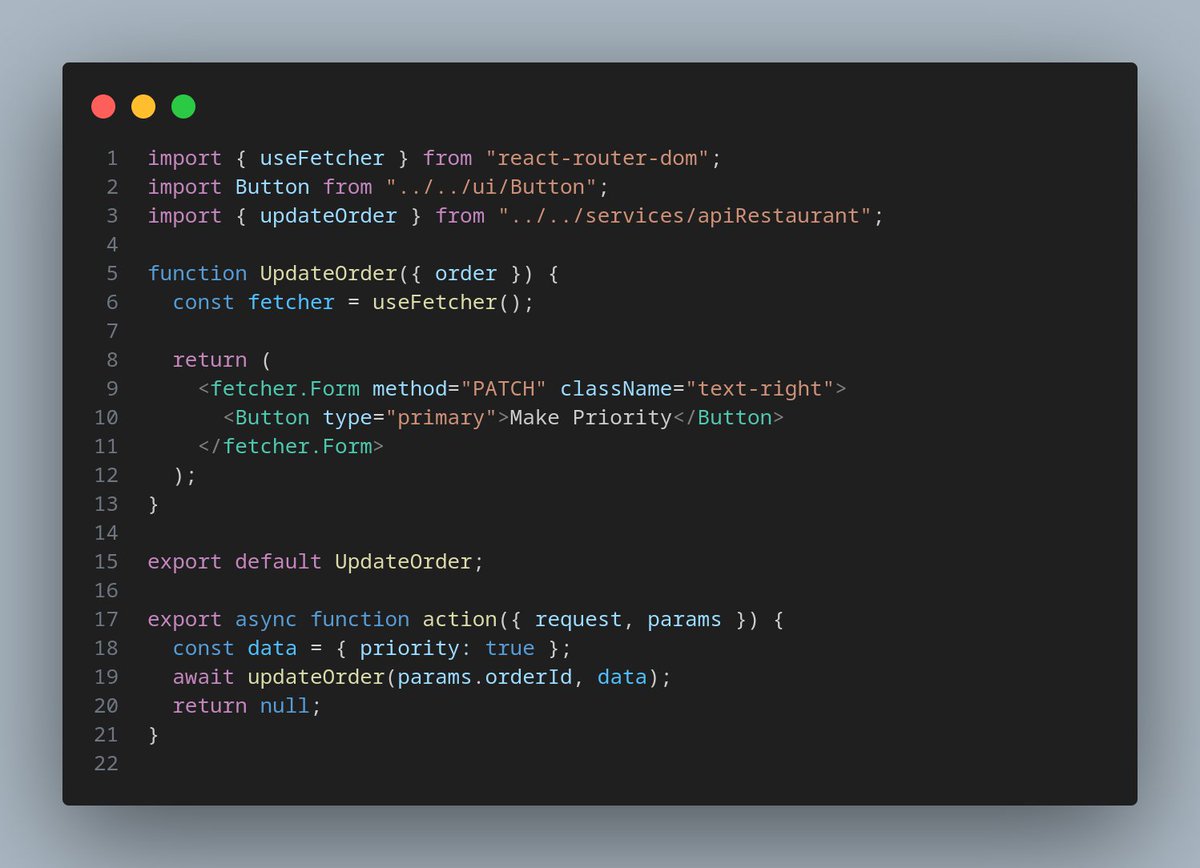The width and height of the screenshot is (1200, 868).
Task: Click line number 9 in gutter
Action: [x=112, y=388]
